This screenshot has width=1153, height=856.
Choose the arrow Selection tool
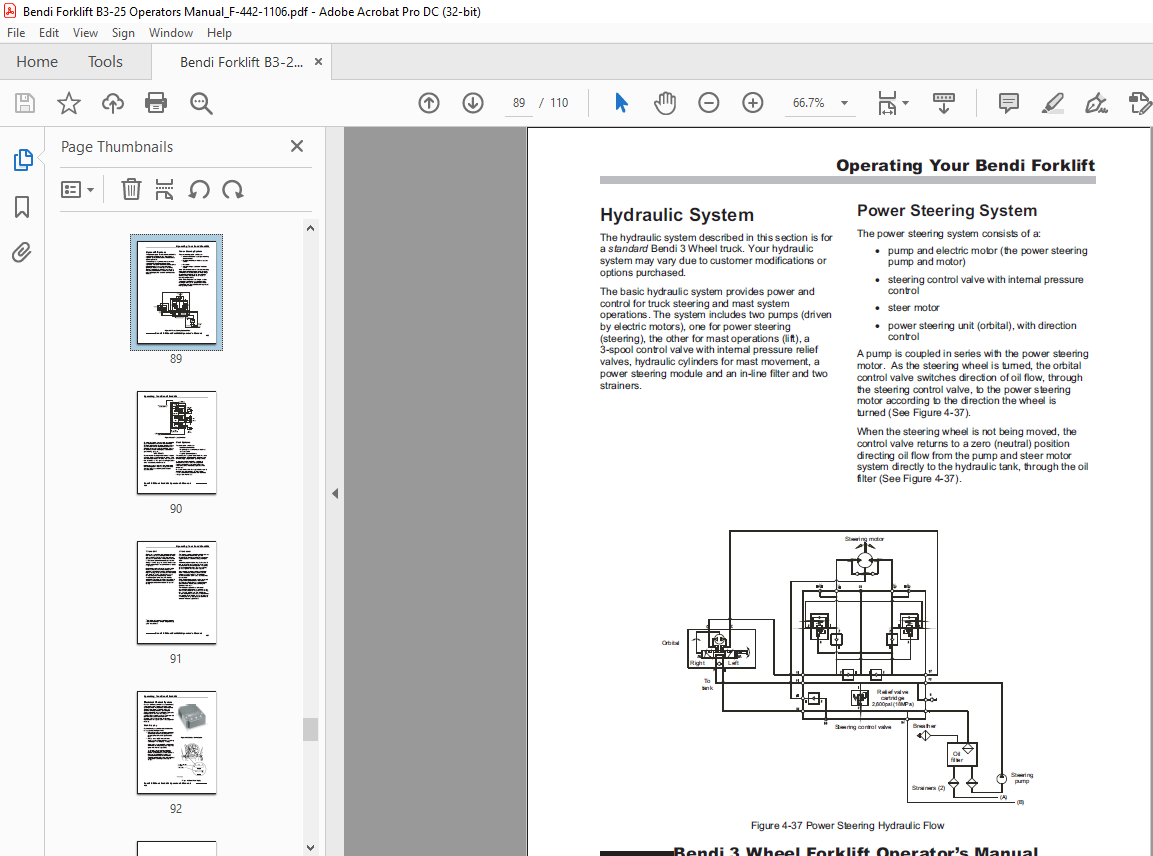(x=621, y=103)
